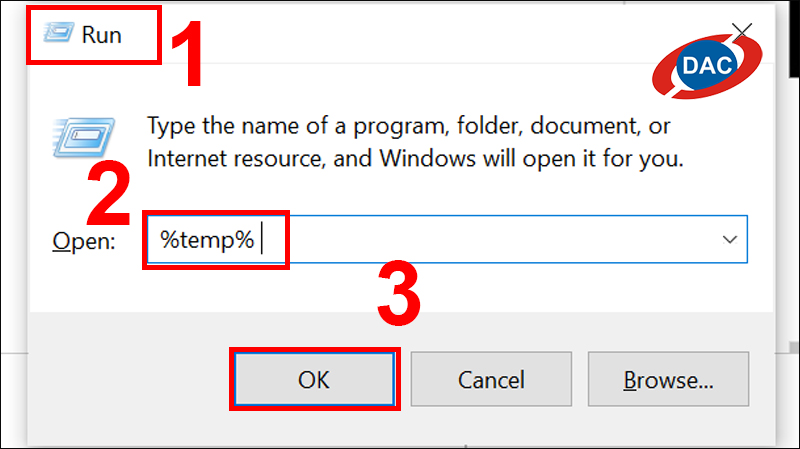800x449 pixels.
Task: Click the red number 1 annotation
Action: pos(188,54)
